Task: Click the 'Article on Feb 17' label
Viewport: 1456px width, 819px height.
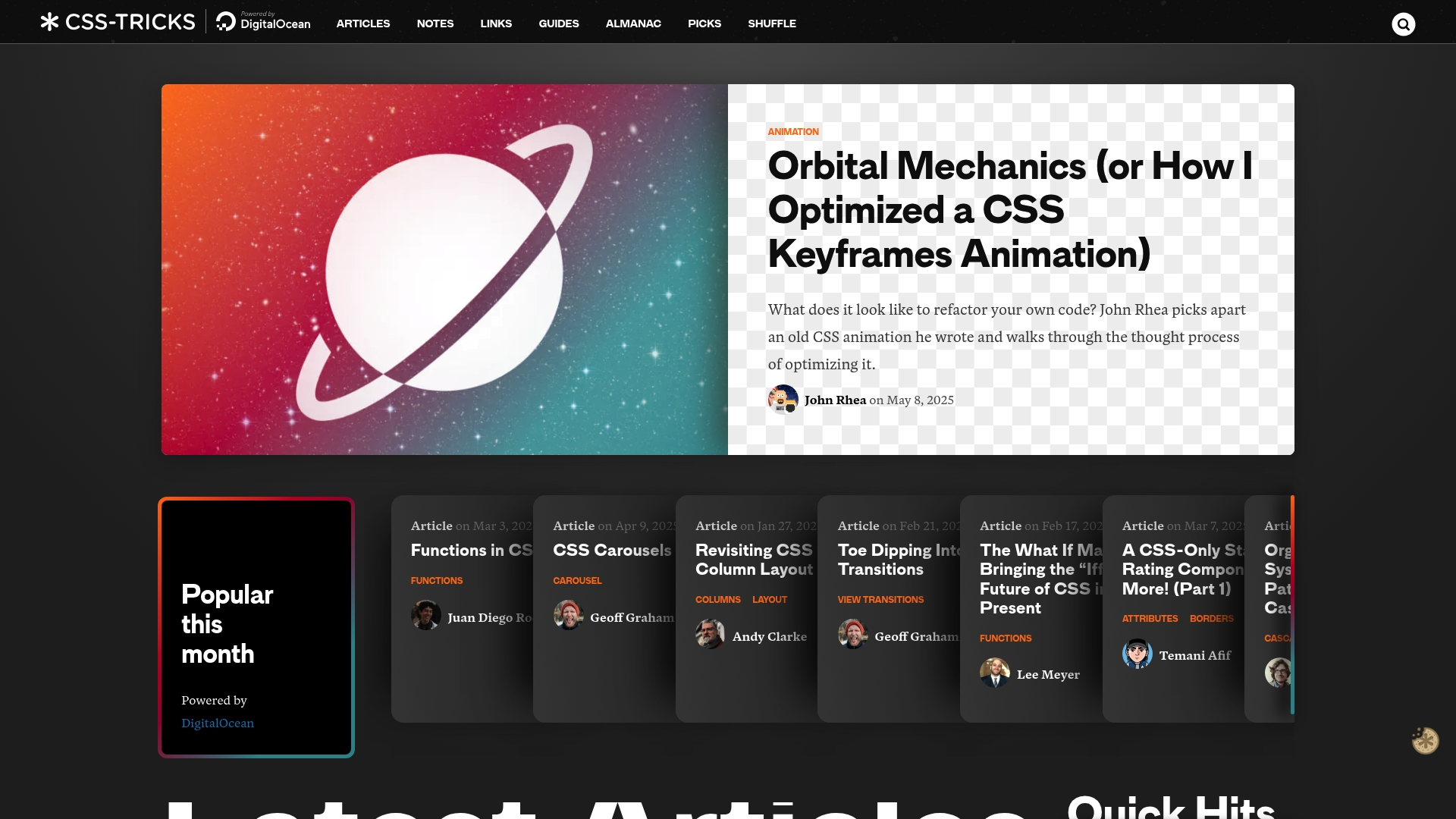Action: tap(1041, 526)
